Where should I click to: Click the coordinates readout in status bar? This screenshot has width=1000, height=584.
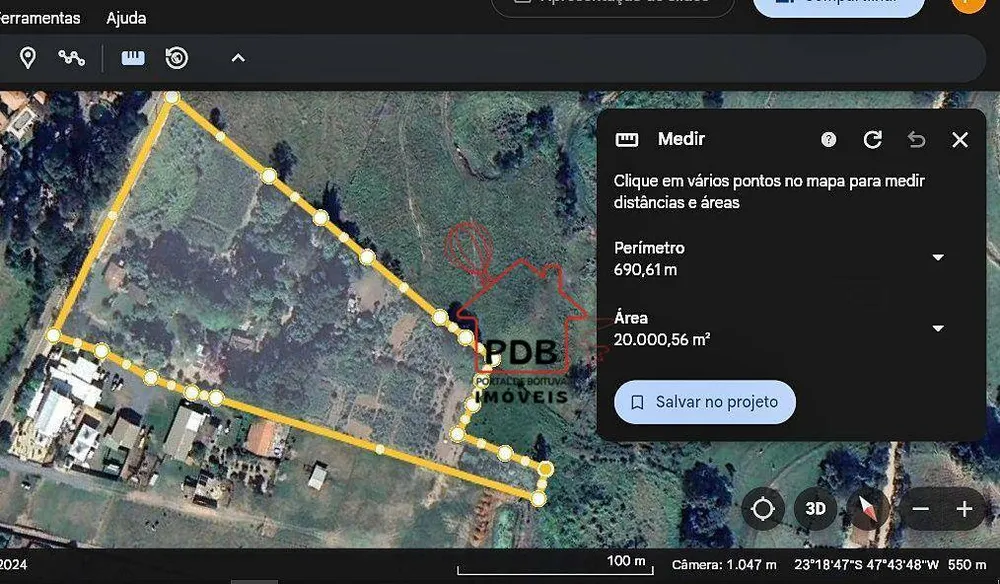point(866,565)
